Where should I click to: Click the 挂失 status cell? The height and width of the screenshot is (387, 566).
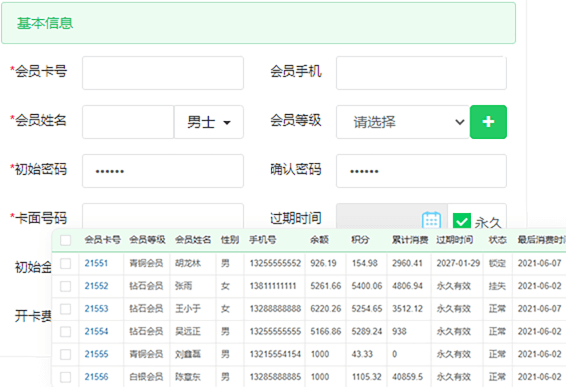click(x=497, y=286)
